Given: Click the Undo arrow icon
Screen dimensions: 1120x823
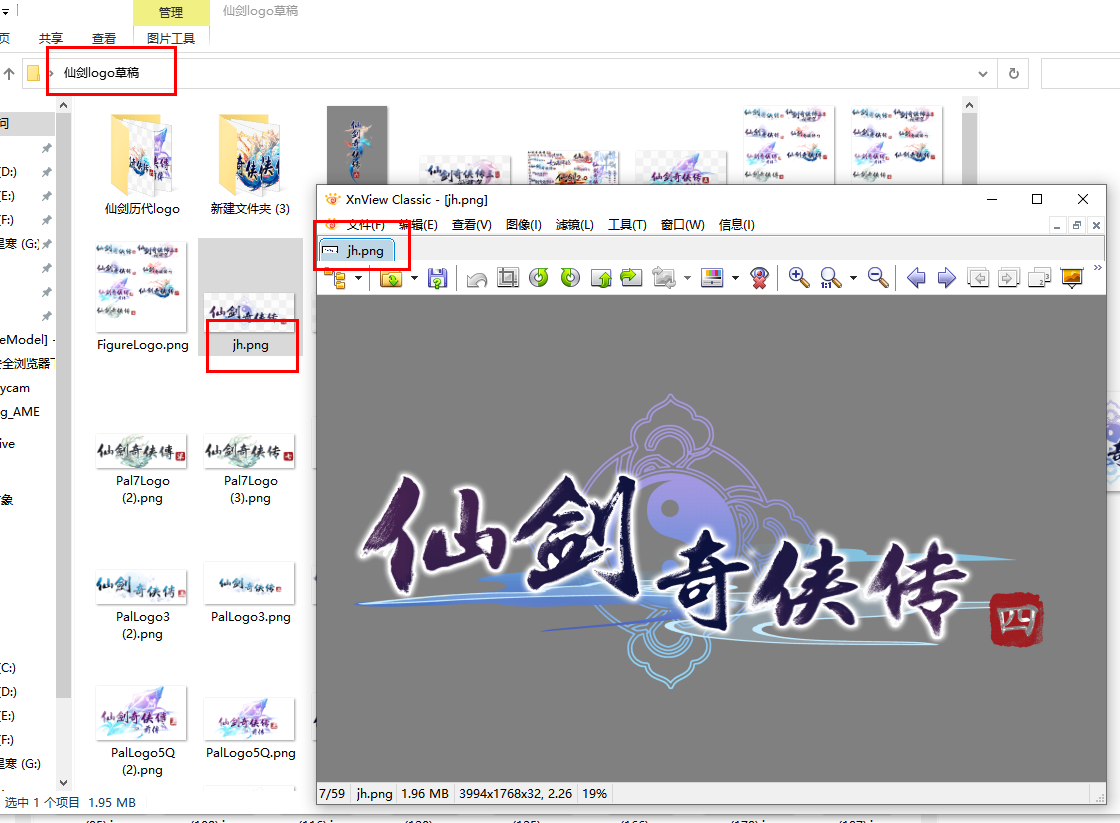Looking at the screenshot, I should [476, 278].
